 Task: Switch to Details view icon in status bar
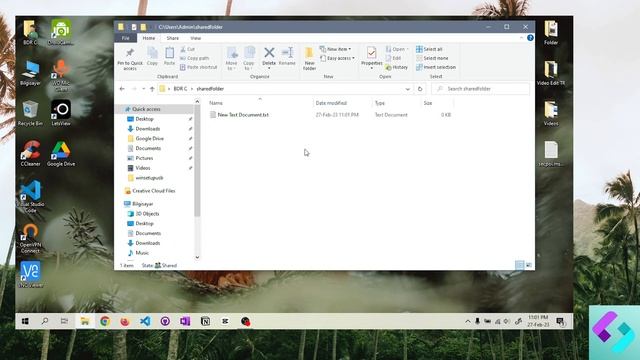coord(519,265)
